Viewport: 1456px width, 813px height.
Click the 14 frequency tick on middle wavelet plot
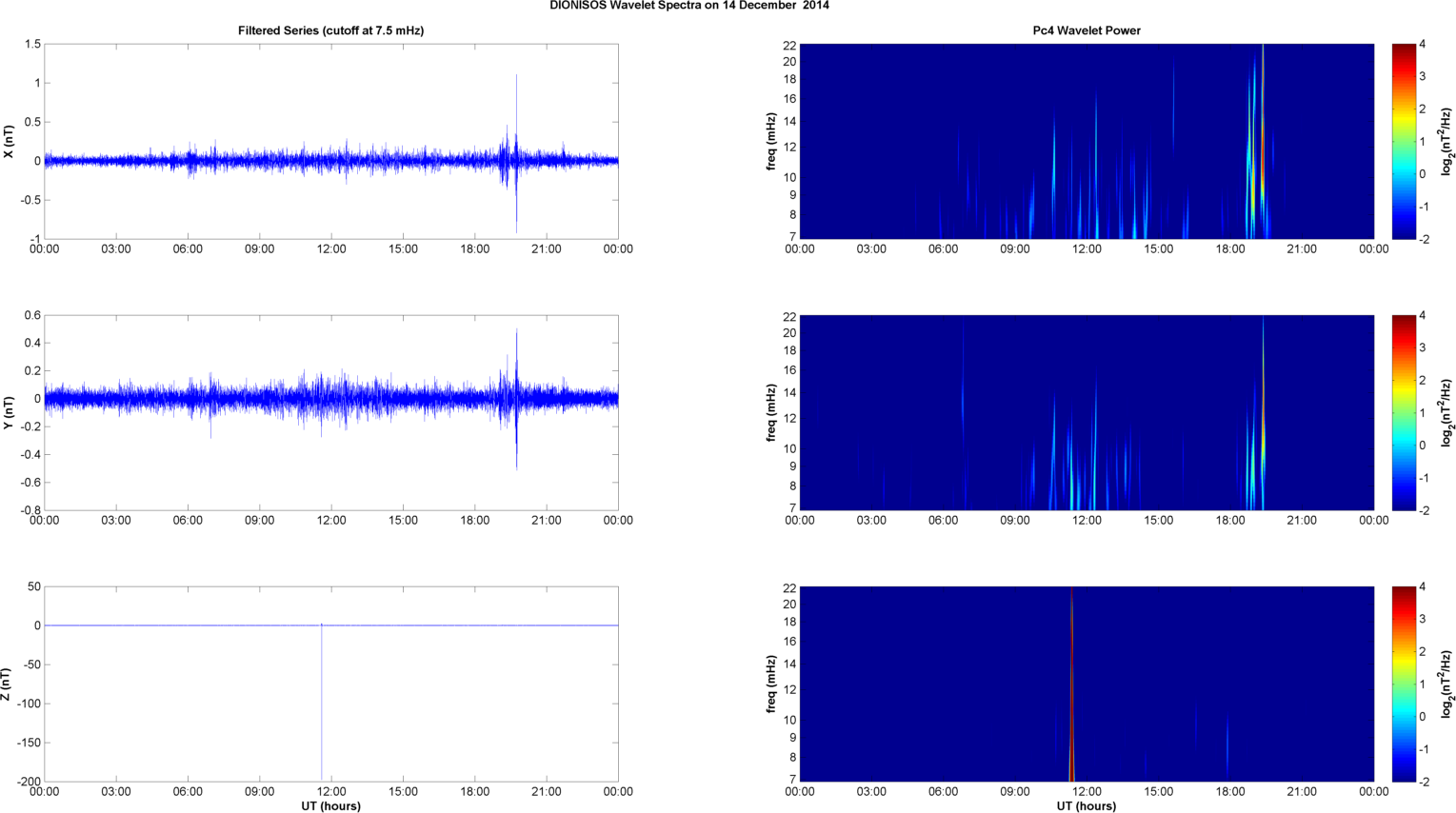[789, 393]
